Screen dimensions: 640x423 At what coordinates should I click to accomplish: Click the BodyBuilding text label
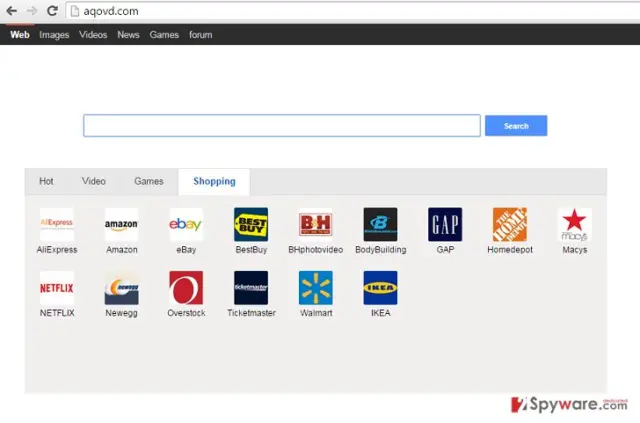(380, 249)
